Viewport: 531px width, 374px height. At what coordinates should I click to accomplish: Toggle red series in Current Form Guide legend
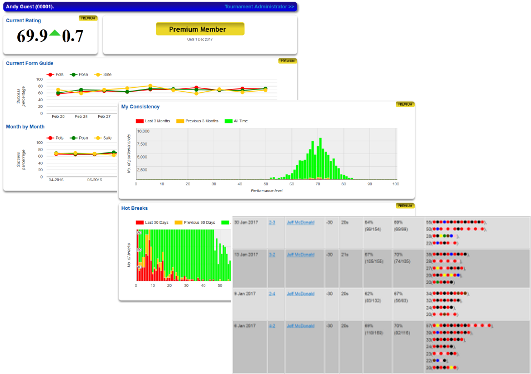coord(55,75)
